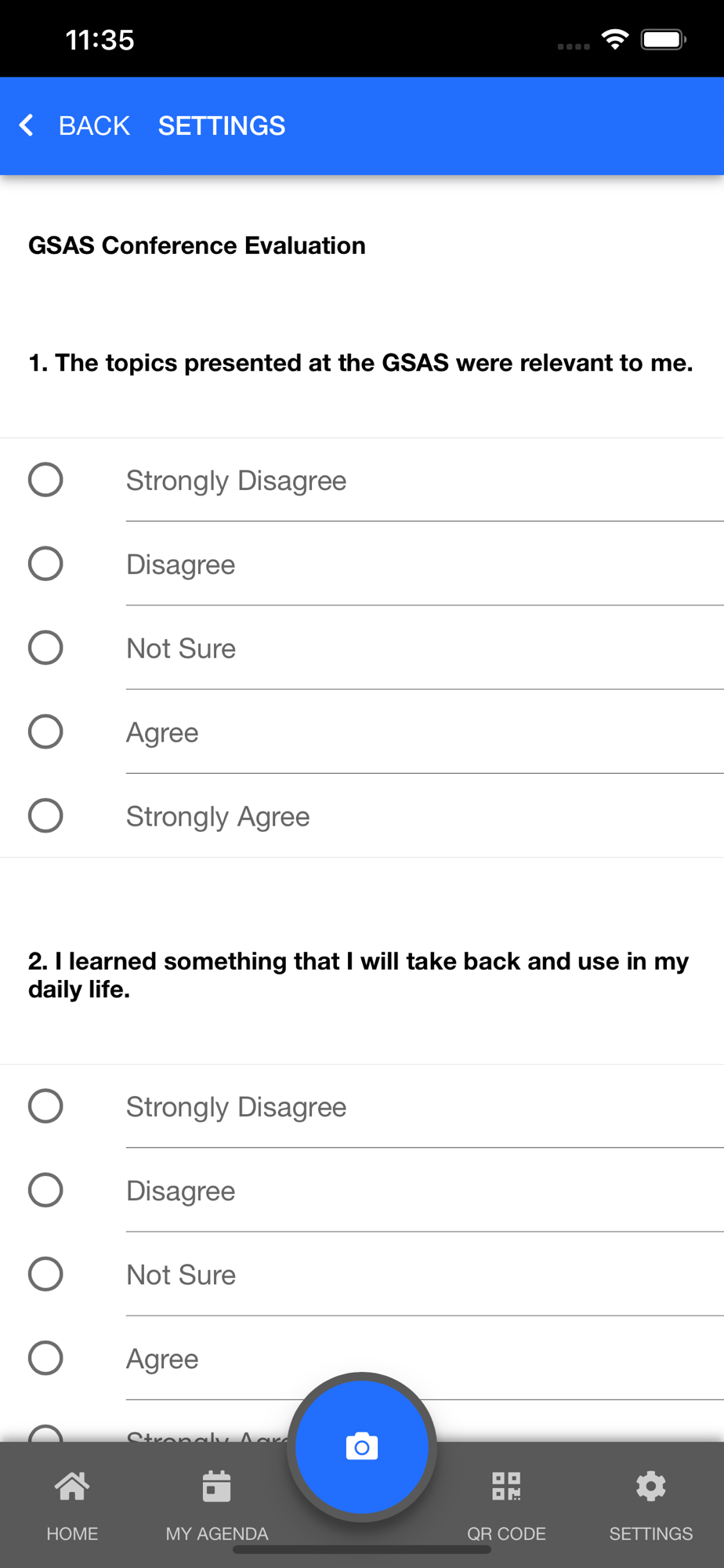The image size is (724, 1568).
Task: Tap the Disagree label under question 1
Action: (x=180, y=564)
